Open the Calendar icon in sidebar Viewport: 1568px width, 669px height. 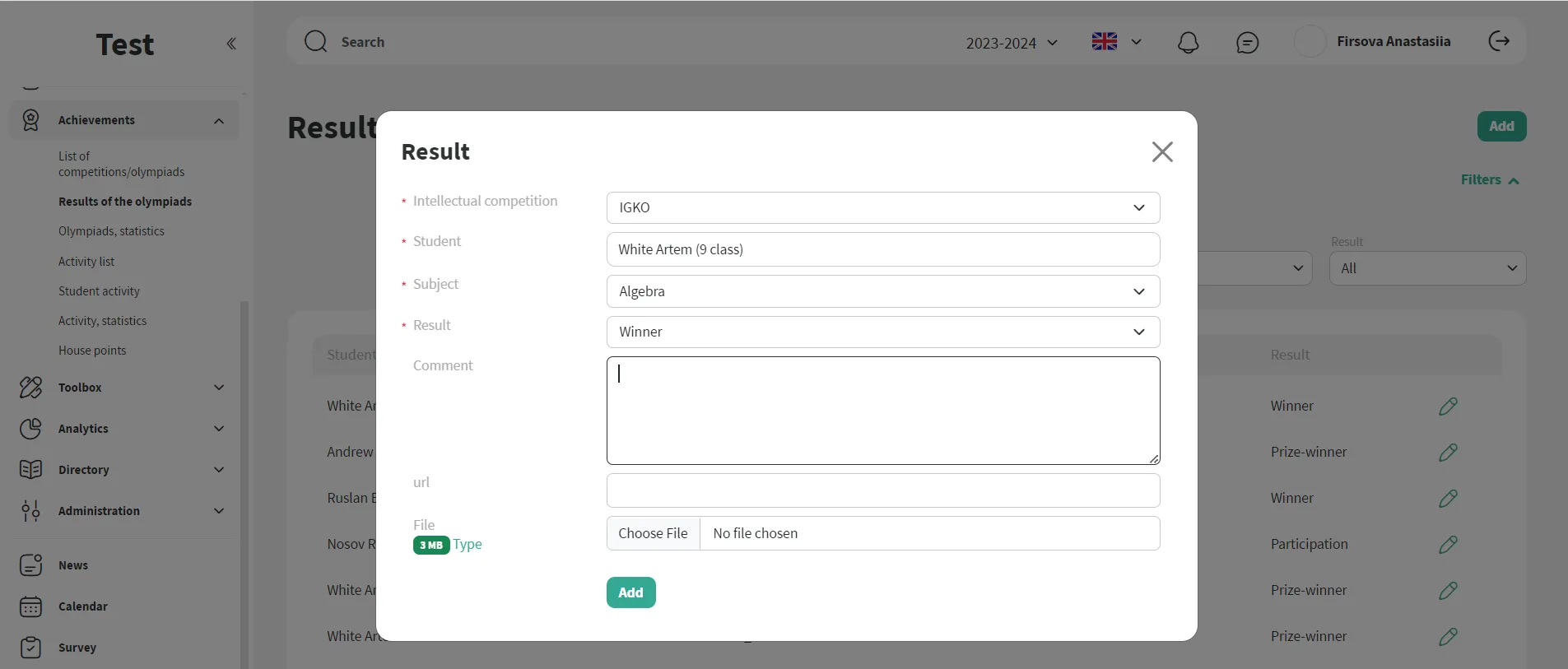[x=30, y=606]
